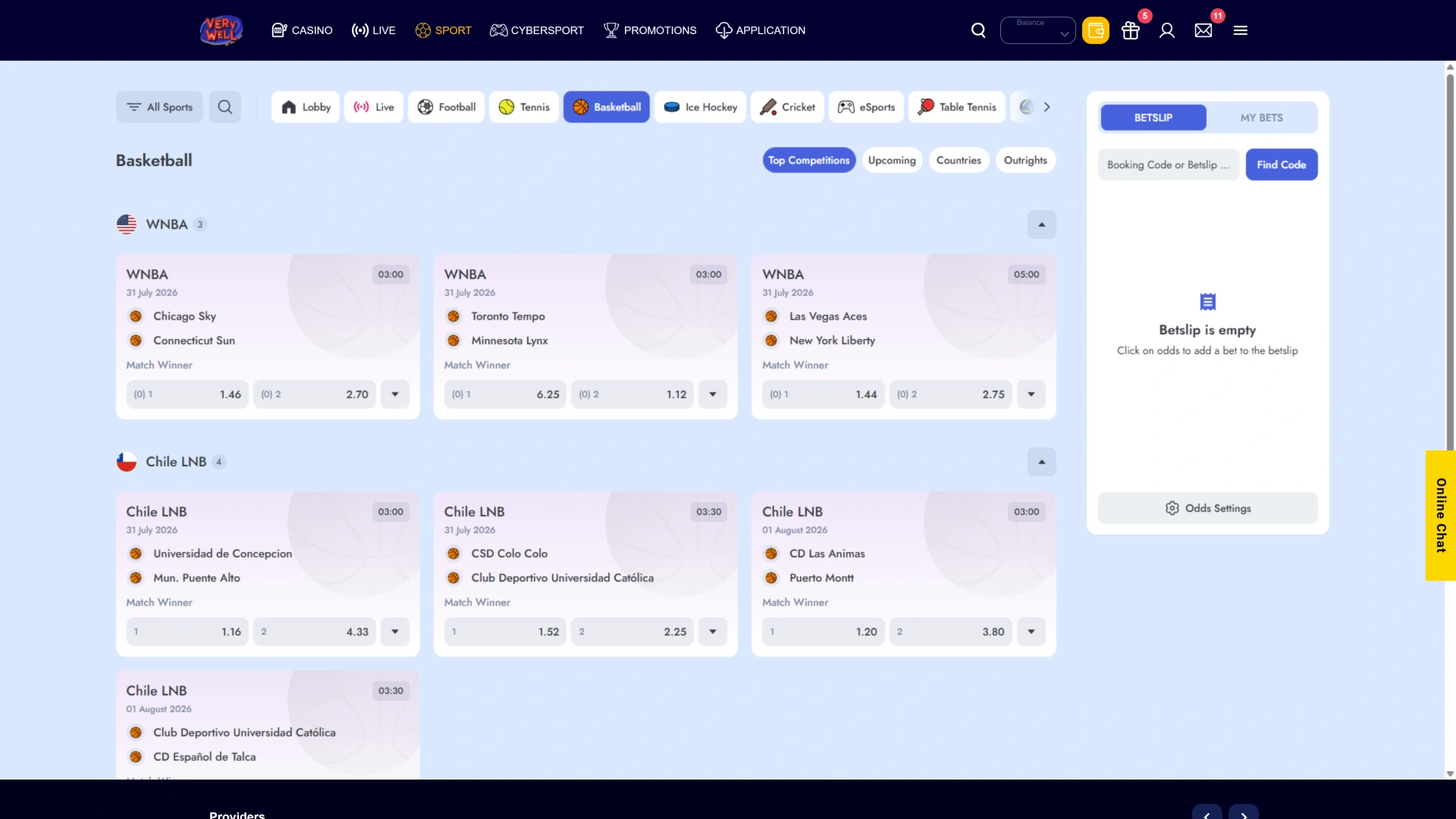Open the CASINO menu item

click(x=302, y=30)
